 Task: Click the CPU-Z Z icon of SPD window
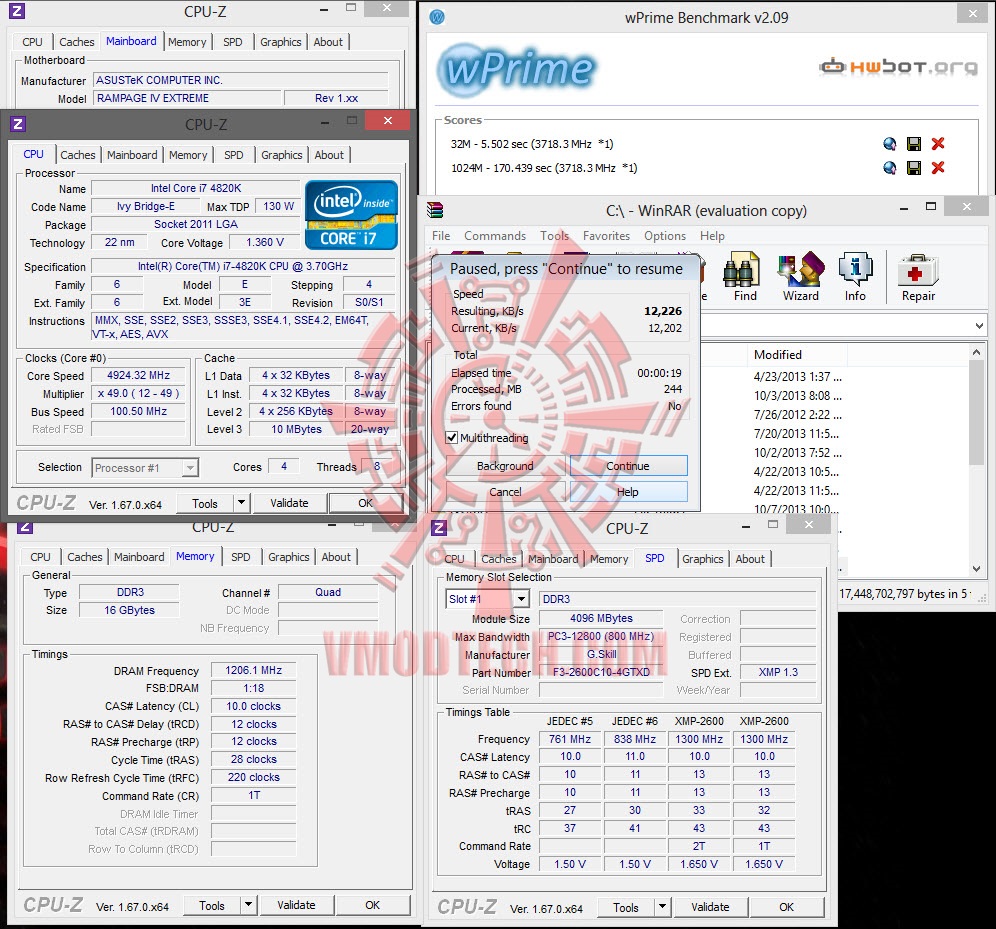click(439, 528)
